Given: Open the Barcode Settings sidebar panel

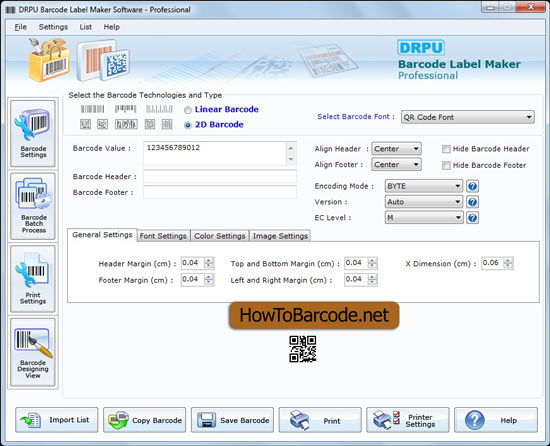Looking at the screenshot, I should pyautogui.click(x=33, y=134).
